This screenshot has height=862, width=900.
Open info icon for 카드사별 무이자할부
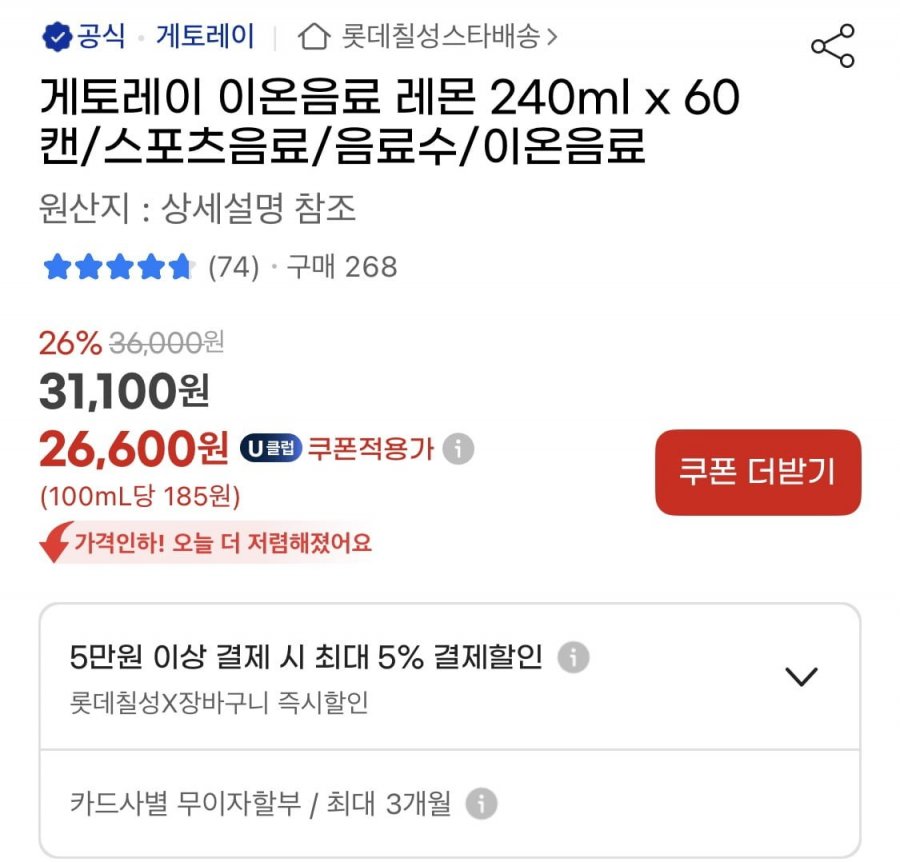pyautogui.click(x=481, y=803)
